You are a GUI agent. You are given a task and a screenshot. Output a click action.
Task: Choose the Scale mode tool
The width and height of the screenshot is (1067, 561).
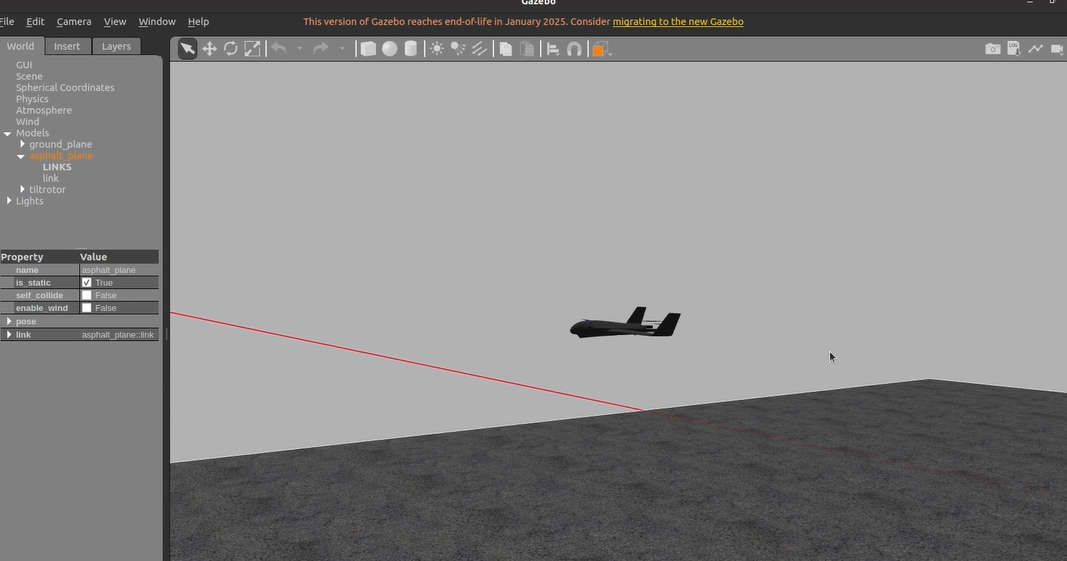[x=252, y=49]
